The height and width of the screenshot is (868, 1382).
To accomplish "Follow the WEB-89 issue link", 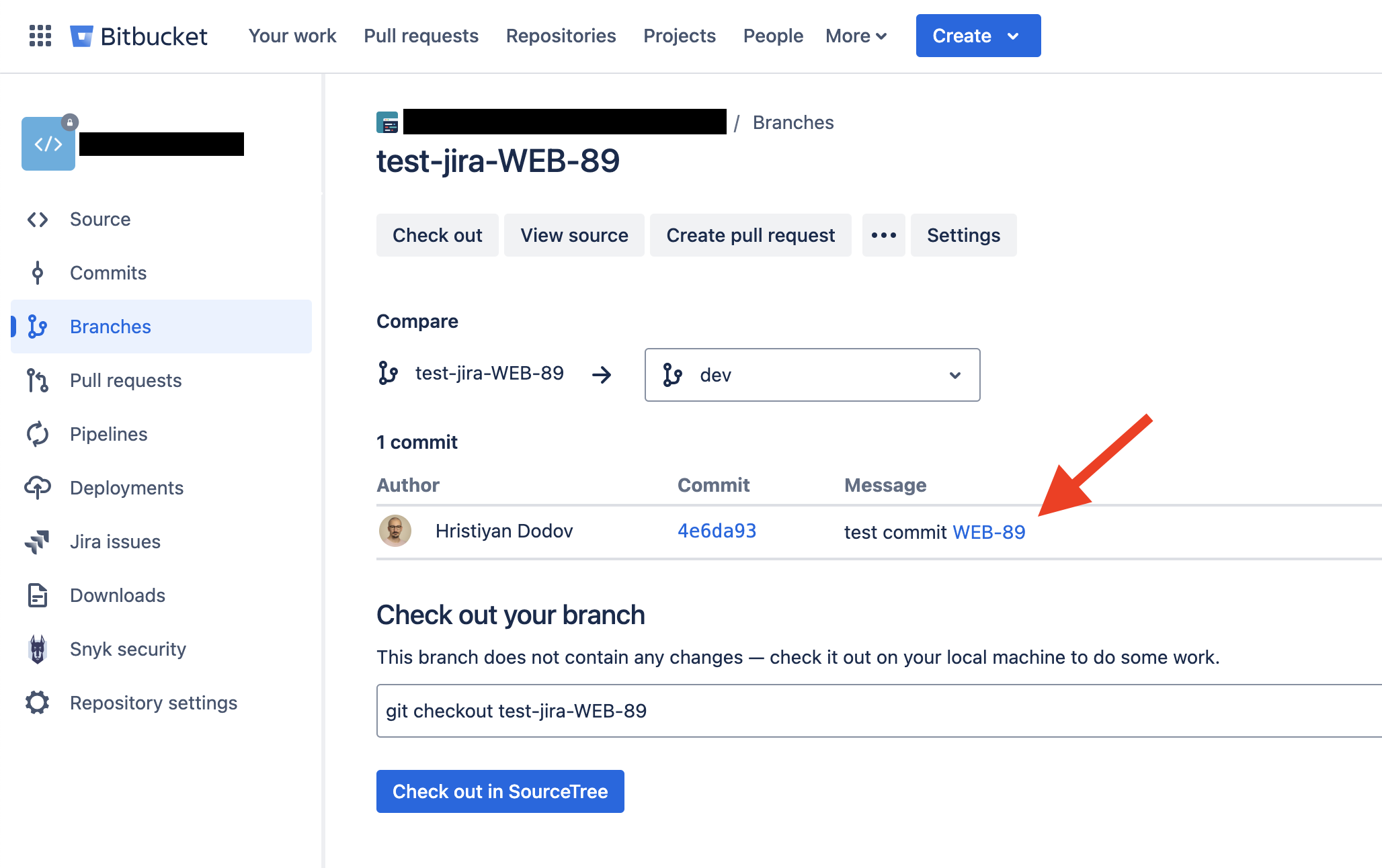I will click(989, 531).
